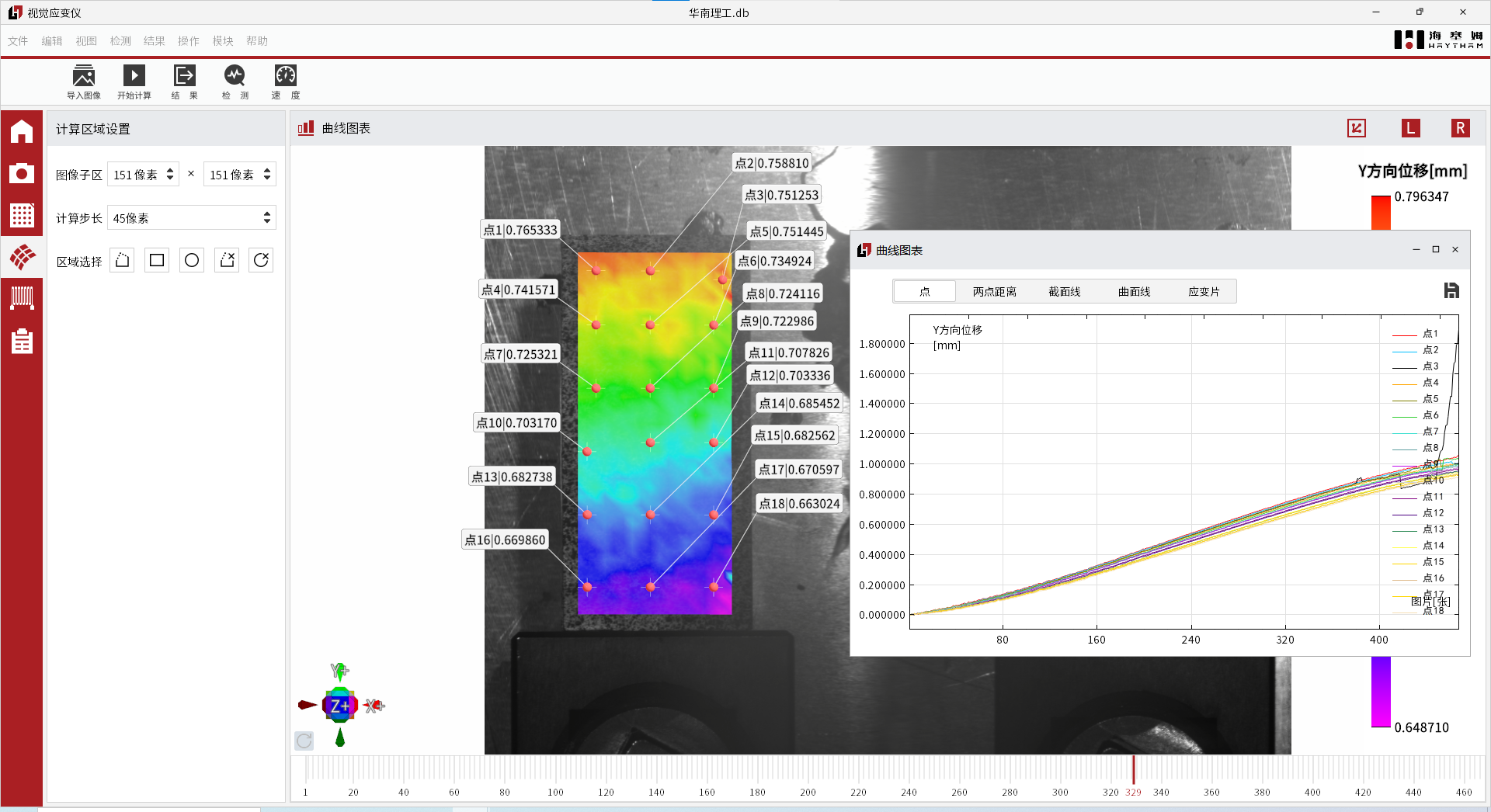Start calculation with 开始计算 button
1491x812 pixels.
pos(134,76)
